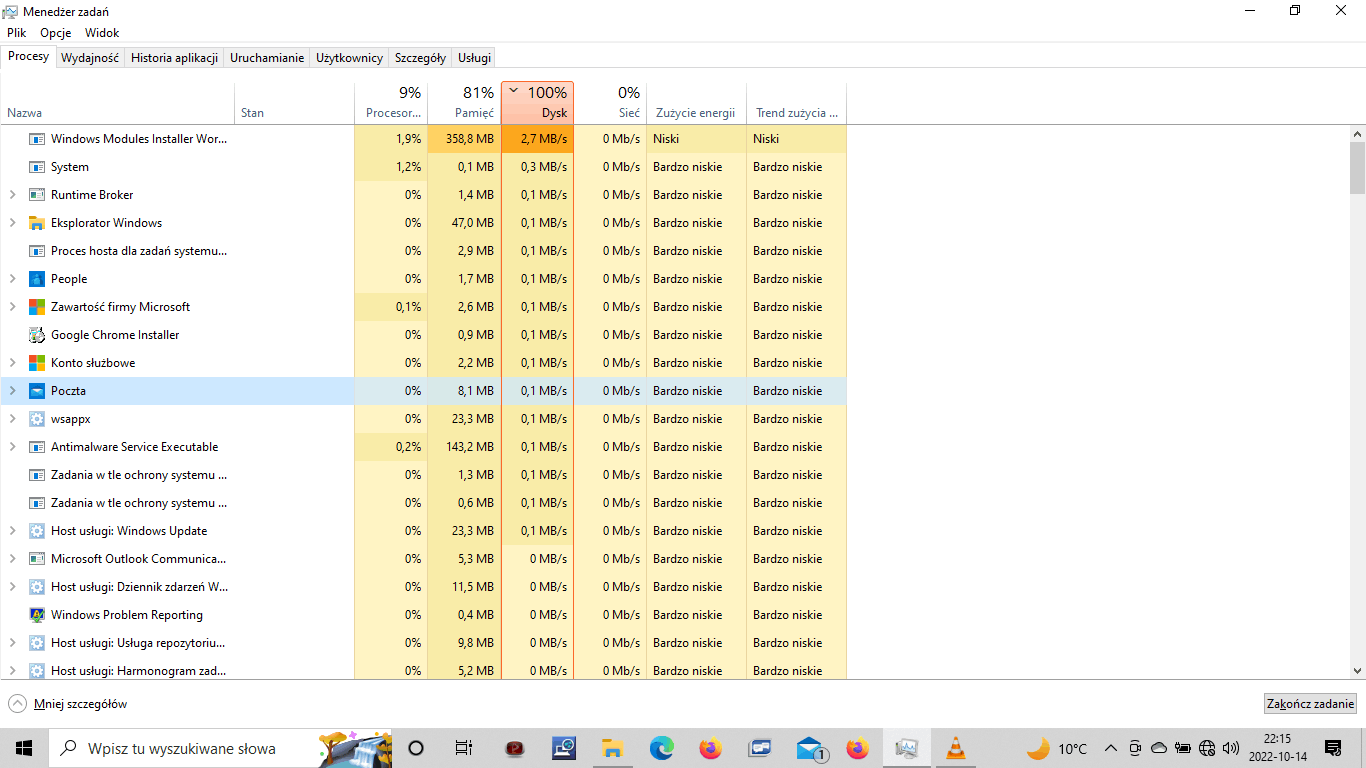Screen dimensions: 1366x768
Task: Open the Widok menu
Action: [x=102, y=33]
